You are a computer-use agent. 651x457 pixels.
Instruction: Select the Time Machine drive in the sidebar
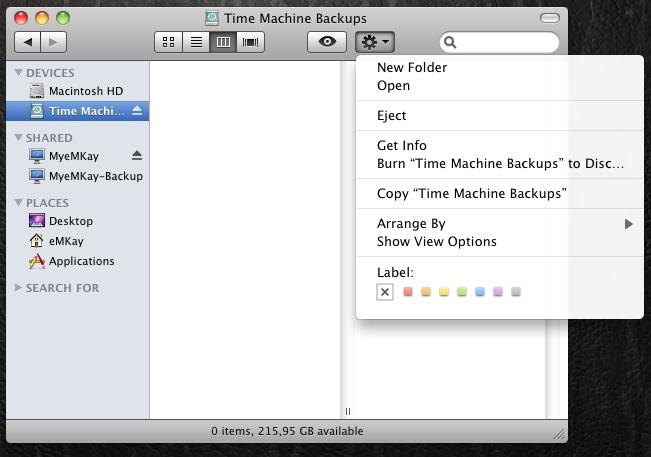click(78, 111)
